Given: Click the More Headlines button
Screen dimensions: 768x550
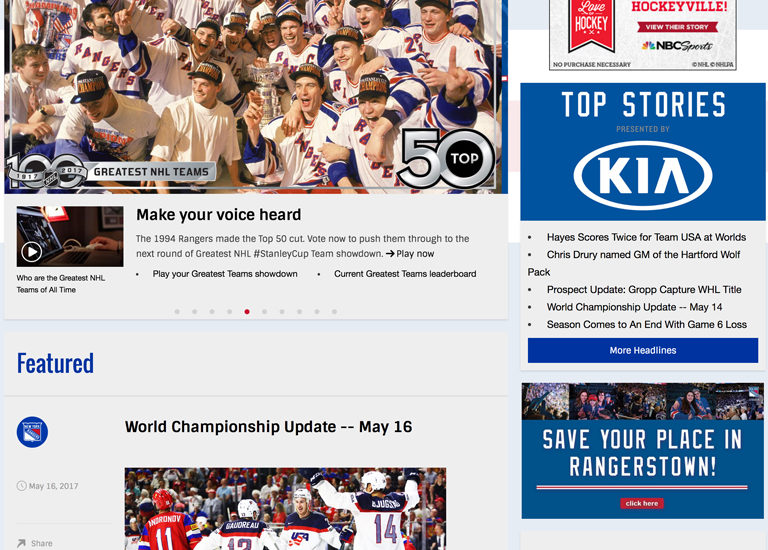Looking at the screenshot, I should [643, 350].
